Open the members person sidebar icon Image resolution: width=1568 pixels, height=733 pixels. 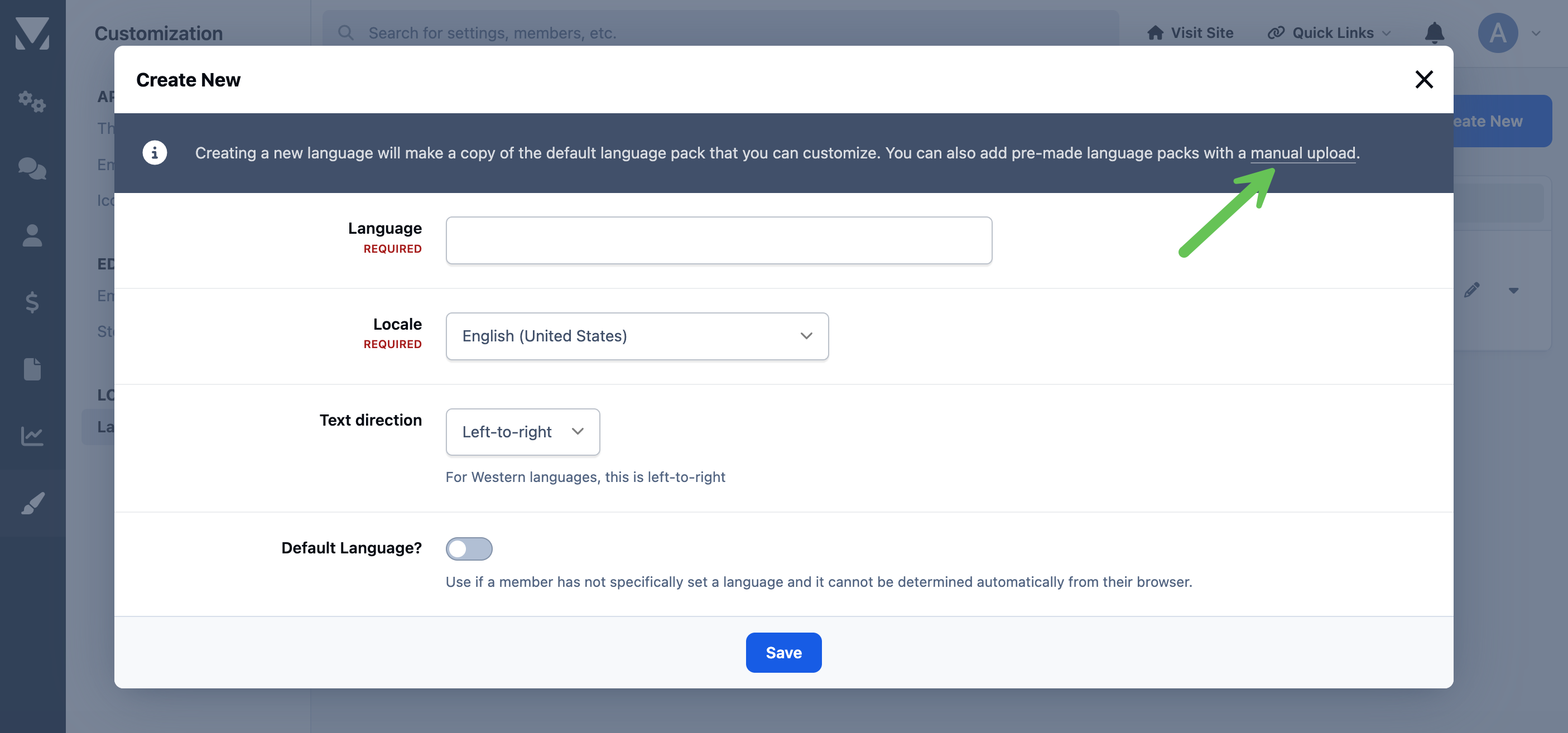(x=32, y=235)
